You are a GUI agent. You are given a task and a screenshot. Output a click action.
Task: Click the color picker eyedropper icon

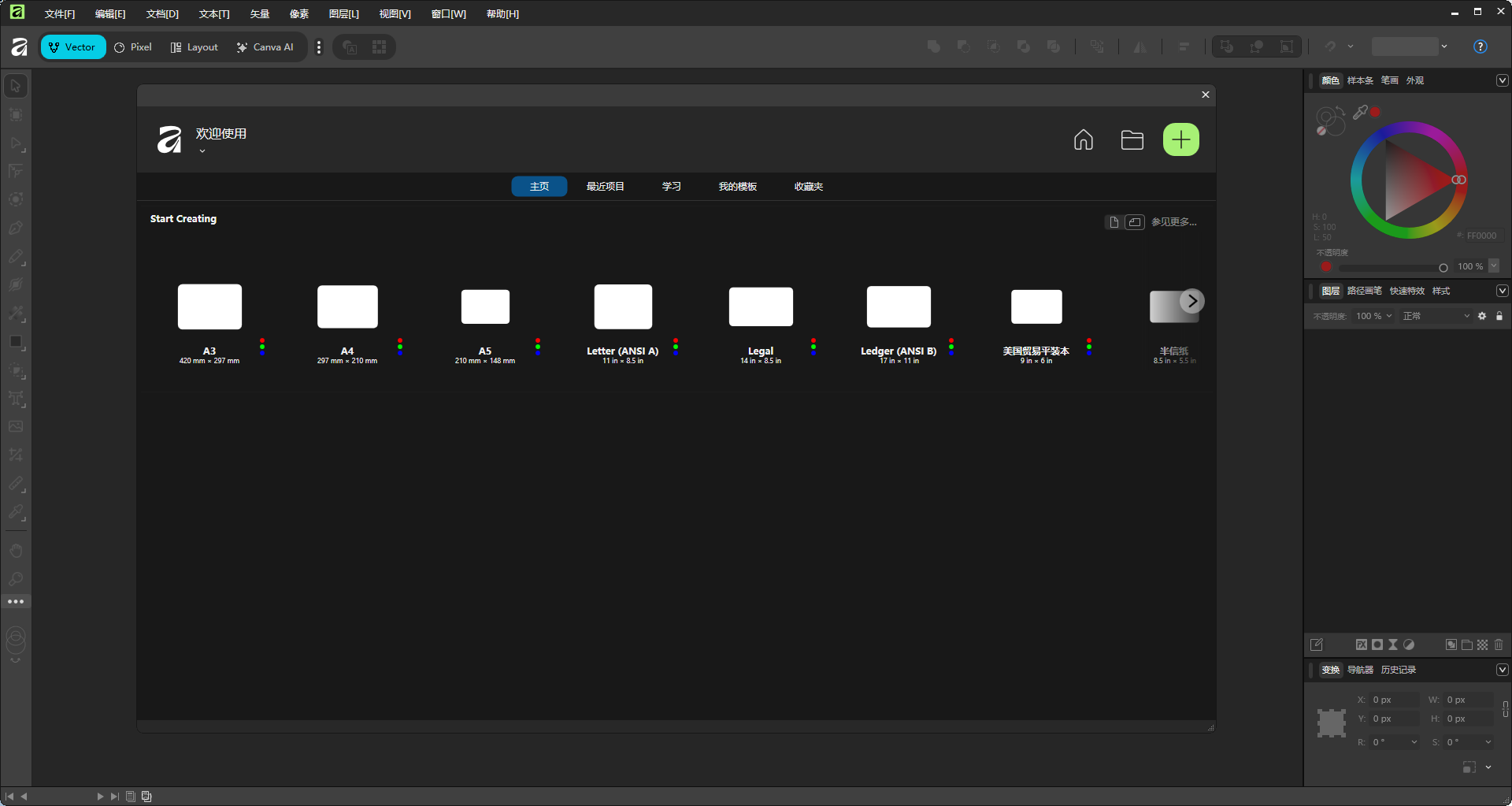coord(1360,113)
